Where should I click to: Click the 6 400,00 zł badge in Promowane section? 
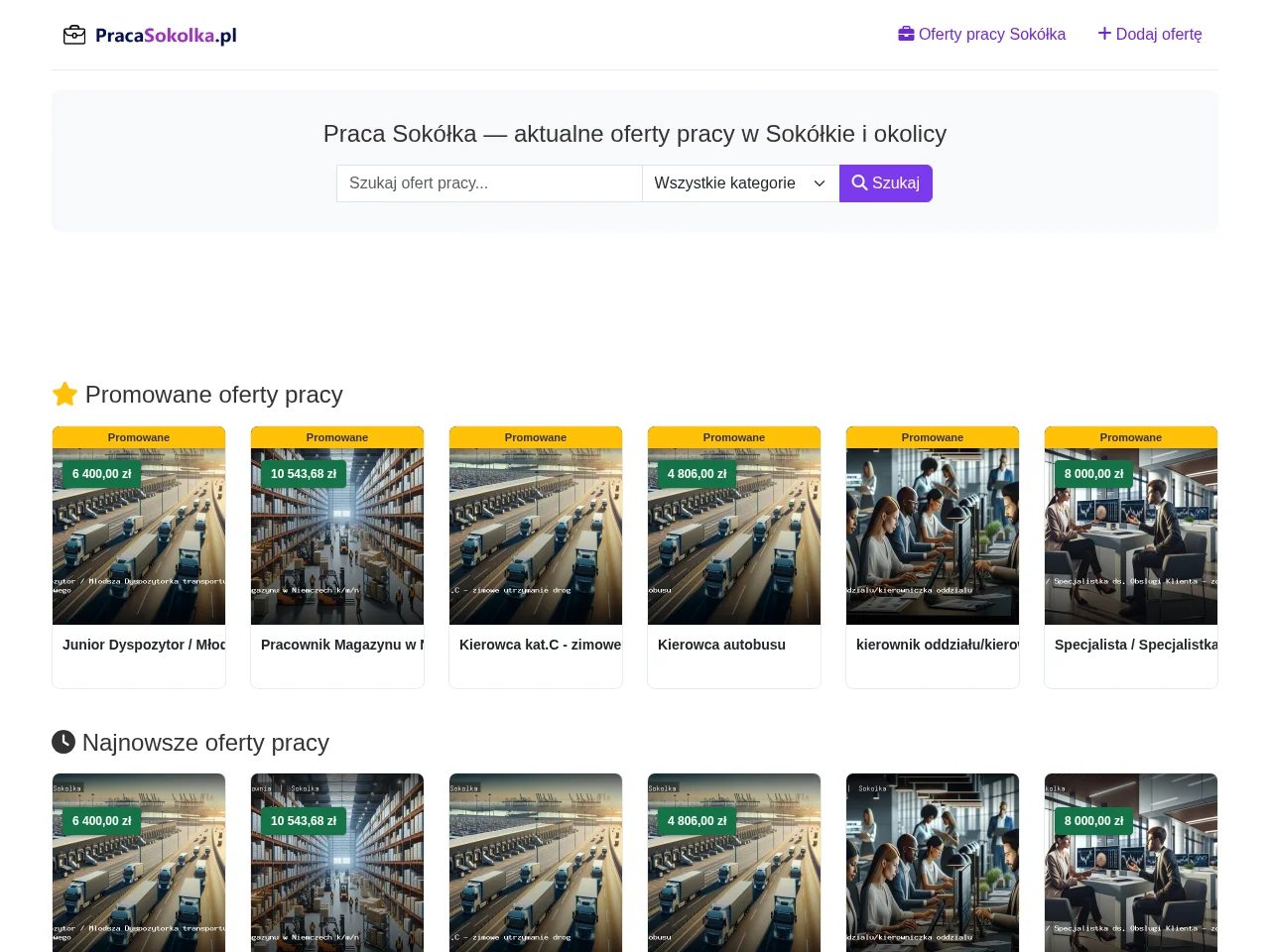coord(102,474)
